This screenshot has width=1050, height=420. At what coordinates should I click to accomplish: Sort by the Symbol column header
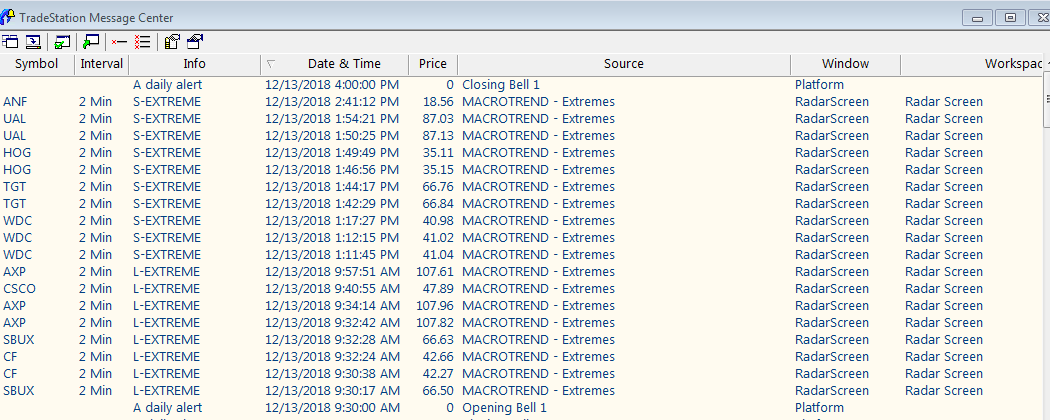(x=37, y=64)
